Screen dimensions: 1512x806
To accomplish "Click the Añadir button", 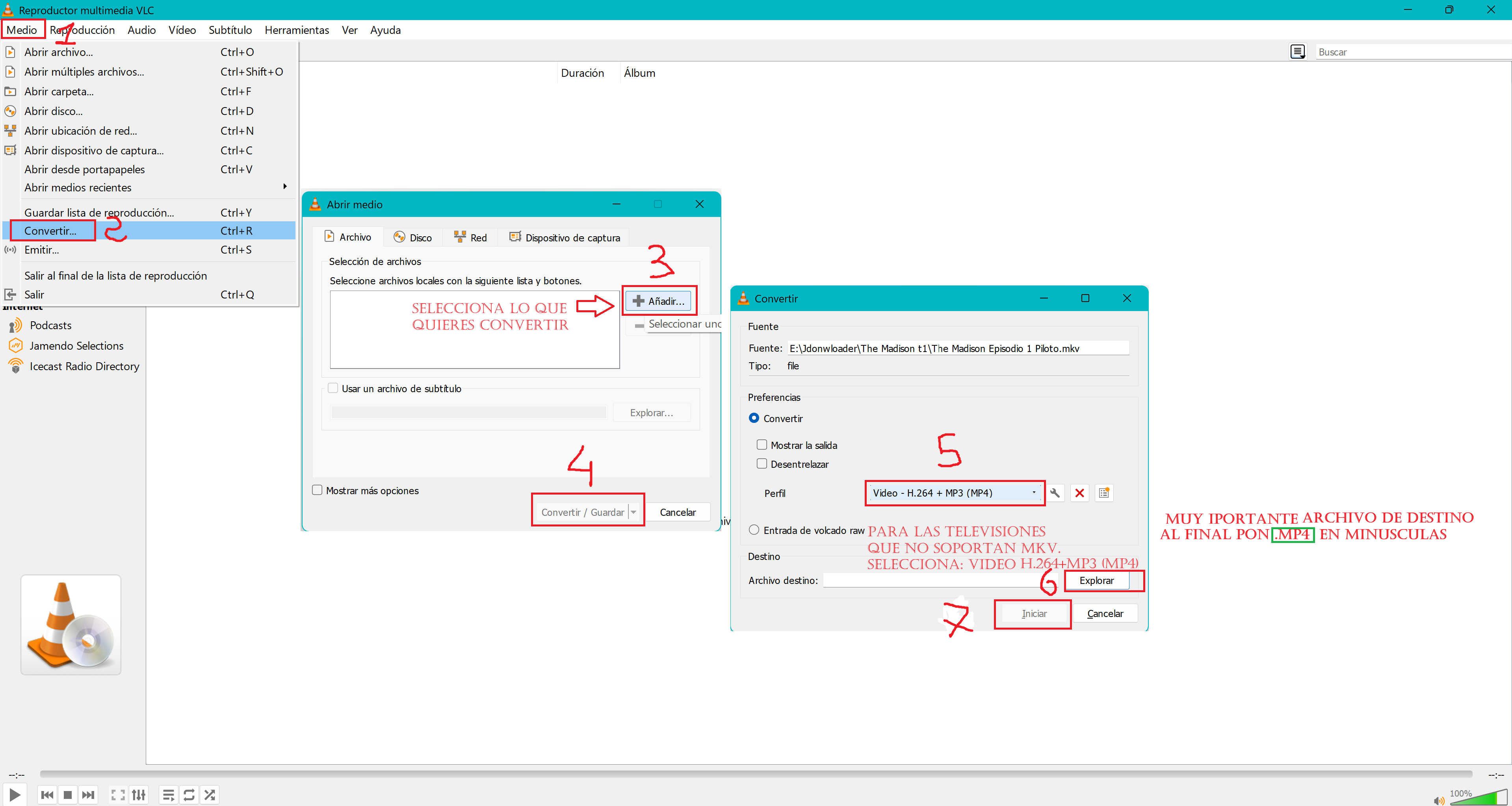I will pyautogui.click(x=659, y=301).
